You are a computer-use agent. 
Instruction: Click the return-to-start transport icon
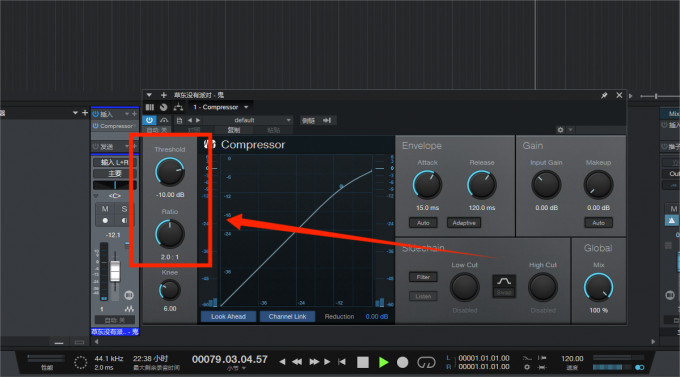tap(342, 362)
